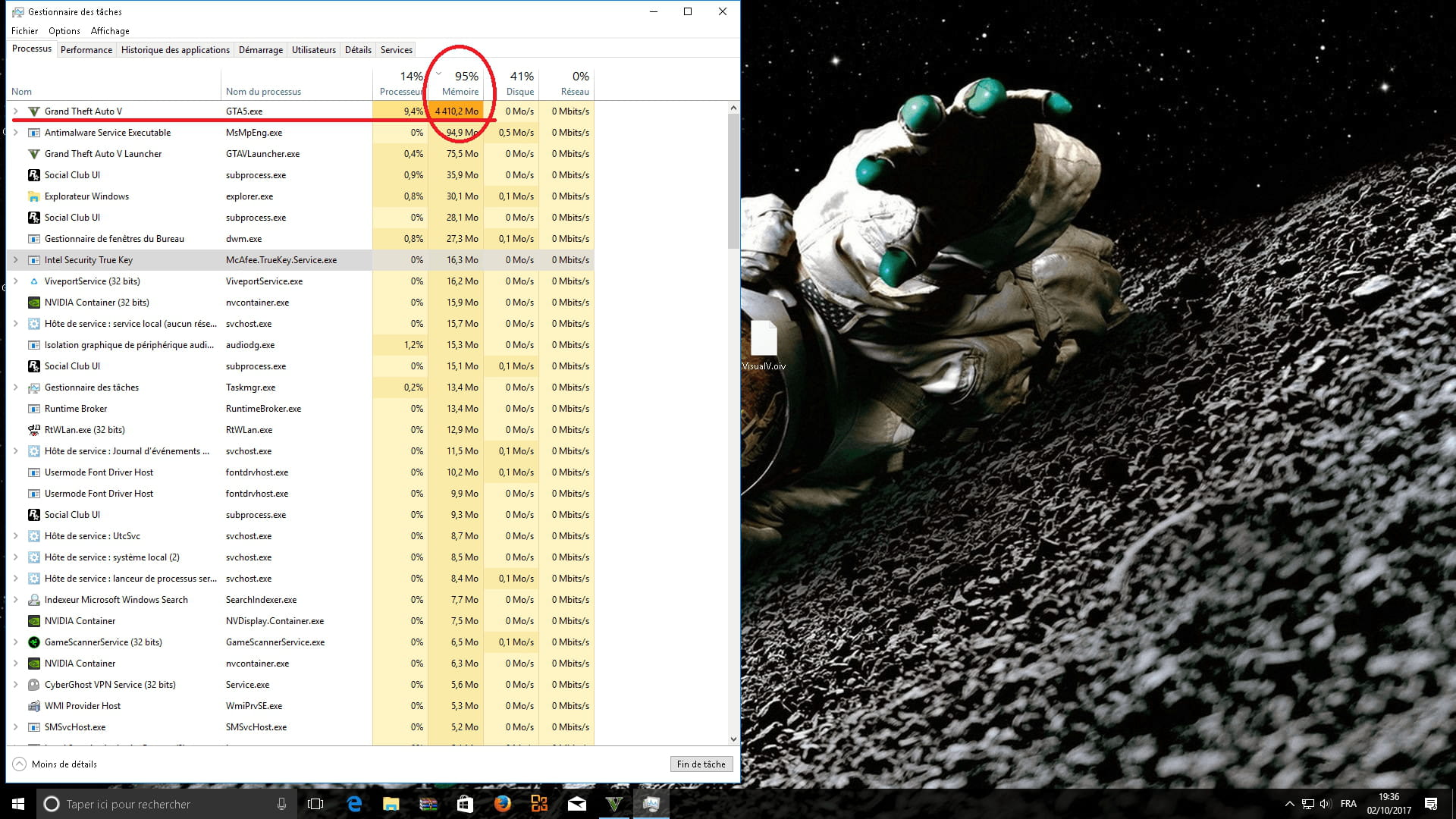The image size is (1456, 819).
Task: Expand Hôte de service : UtcSvc
Action: [x=15, y=536]
